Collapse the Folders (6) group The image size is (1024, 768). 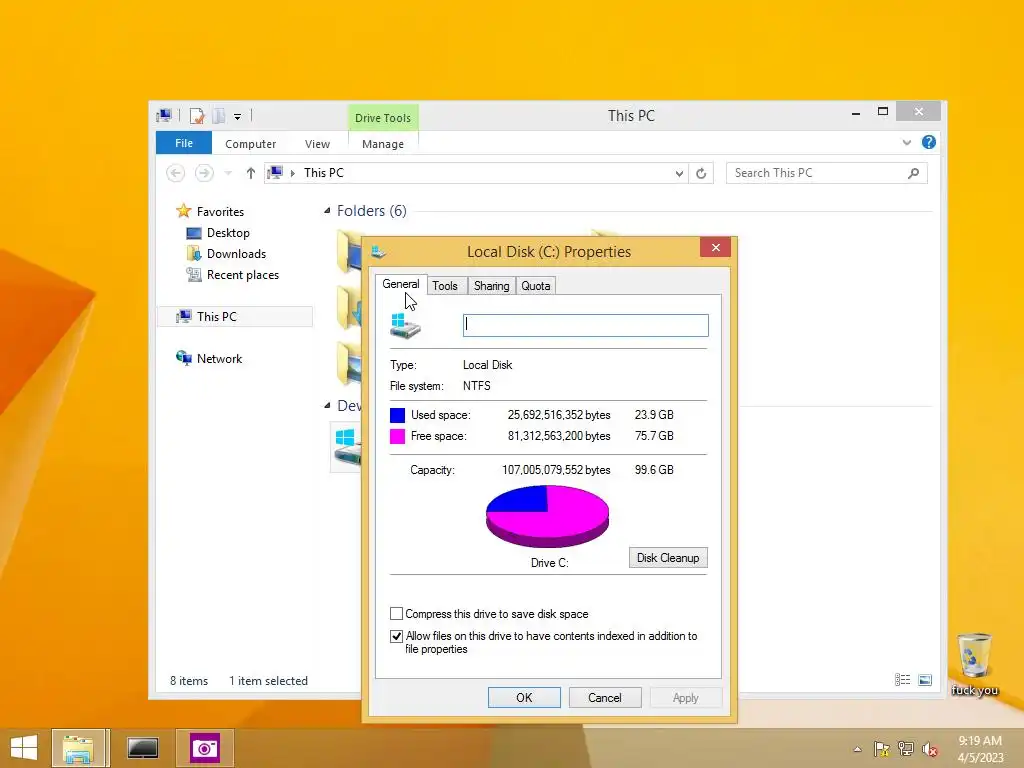click(x=327, y=210)
